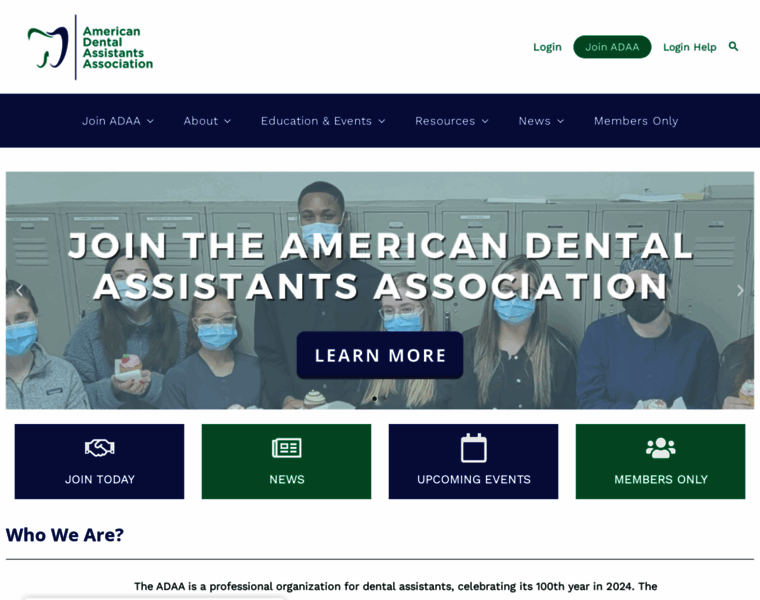Click the group icon on Members Only tile
Viewport: 760px width, 600px height.
[661, 448]
